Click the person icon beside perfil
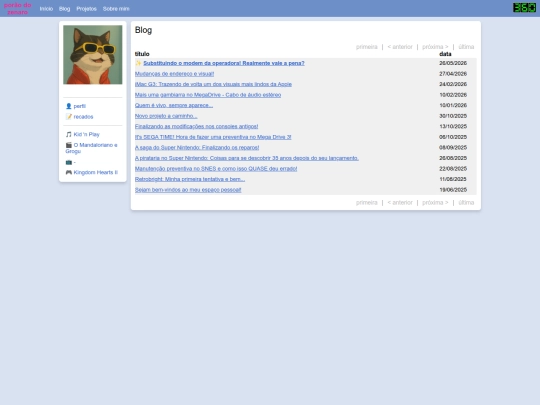This screenshot has width=540, height=405. tap(69, 106)
